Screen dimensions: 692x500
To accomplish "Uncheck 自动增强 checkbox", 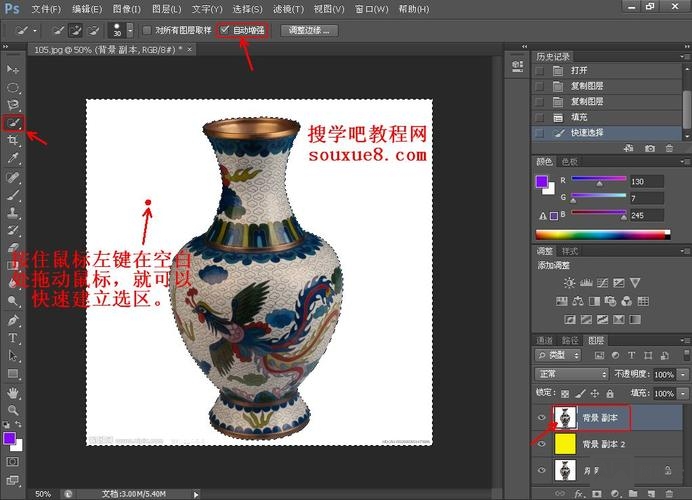I will [224, 30].
